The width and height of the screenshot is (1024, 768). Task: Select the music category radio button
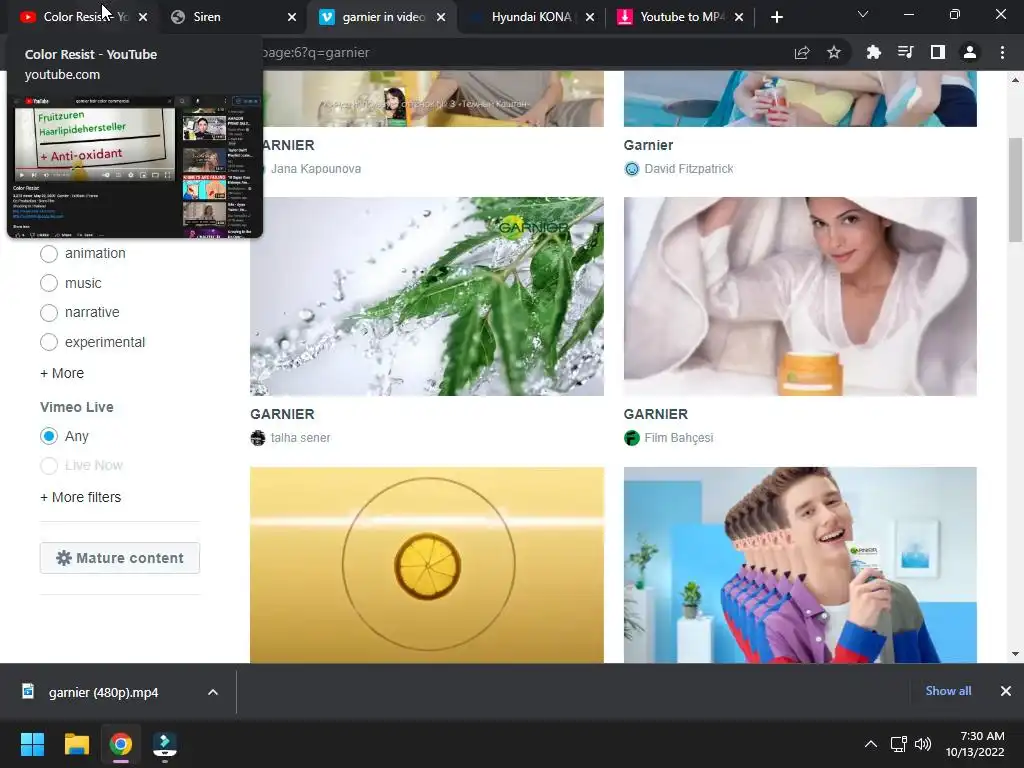49,283
